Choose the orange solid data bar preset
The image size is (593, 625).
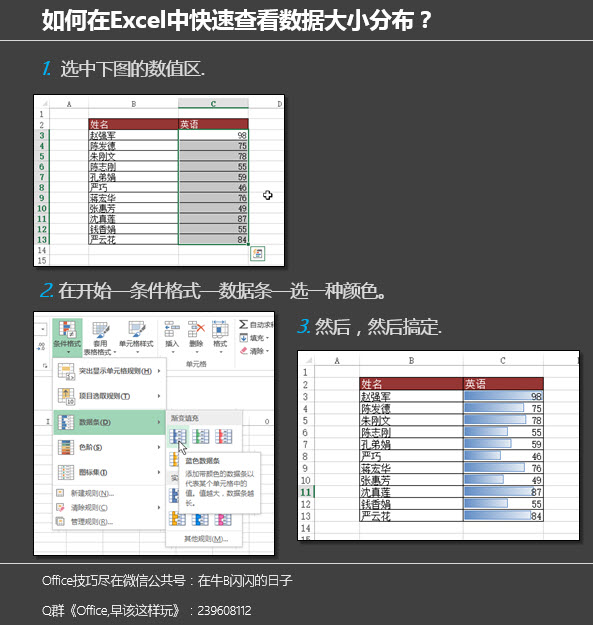tap(177, 519)
